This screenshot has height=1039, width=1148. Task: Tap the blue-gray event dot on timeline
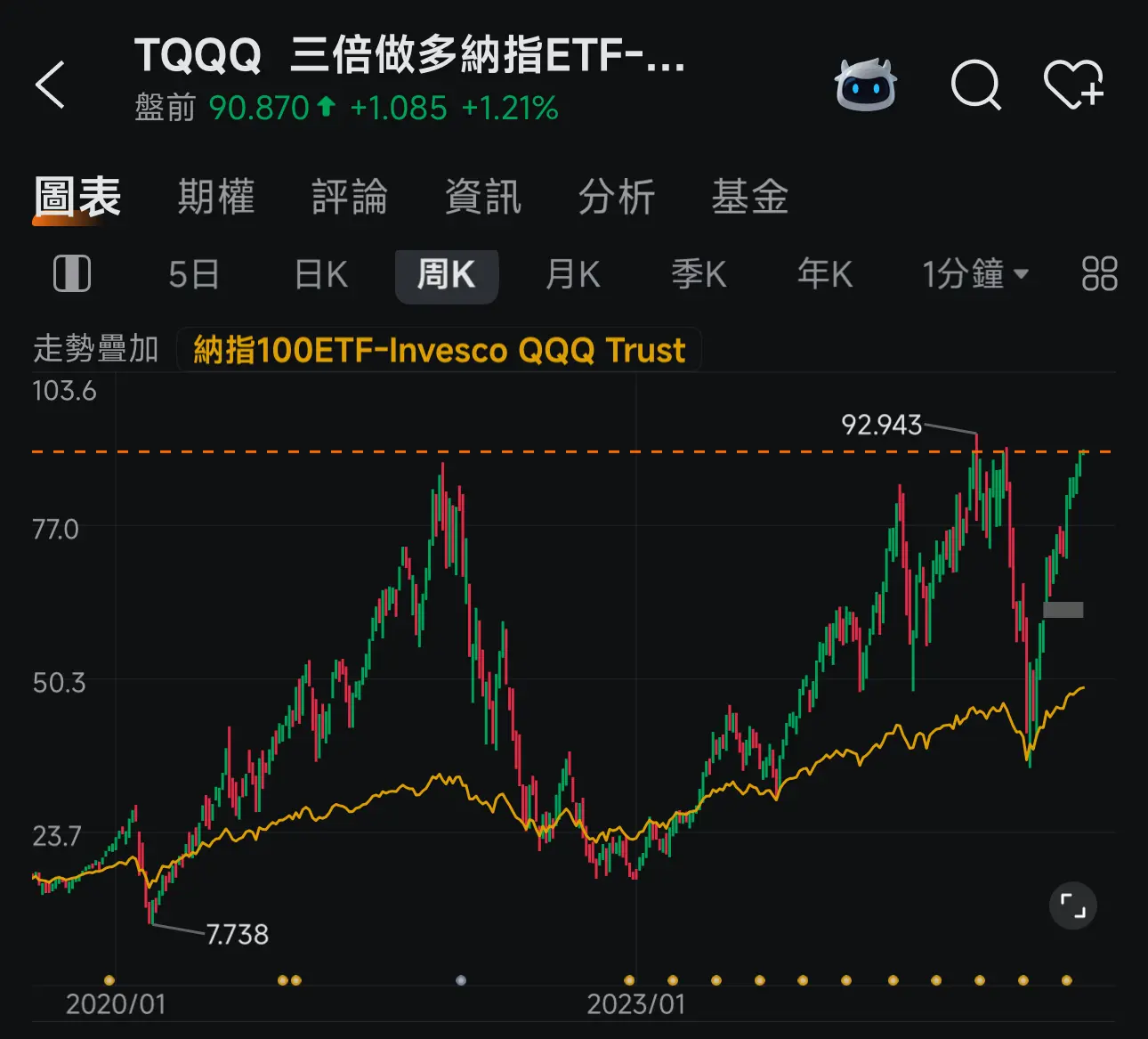461,980
